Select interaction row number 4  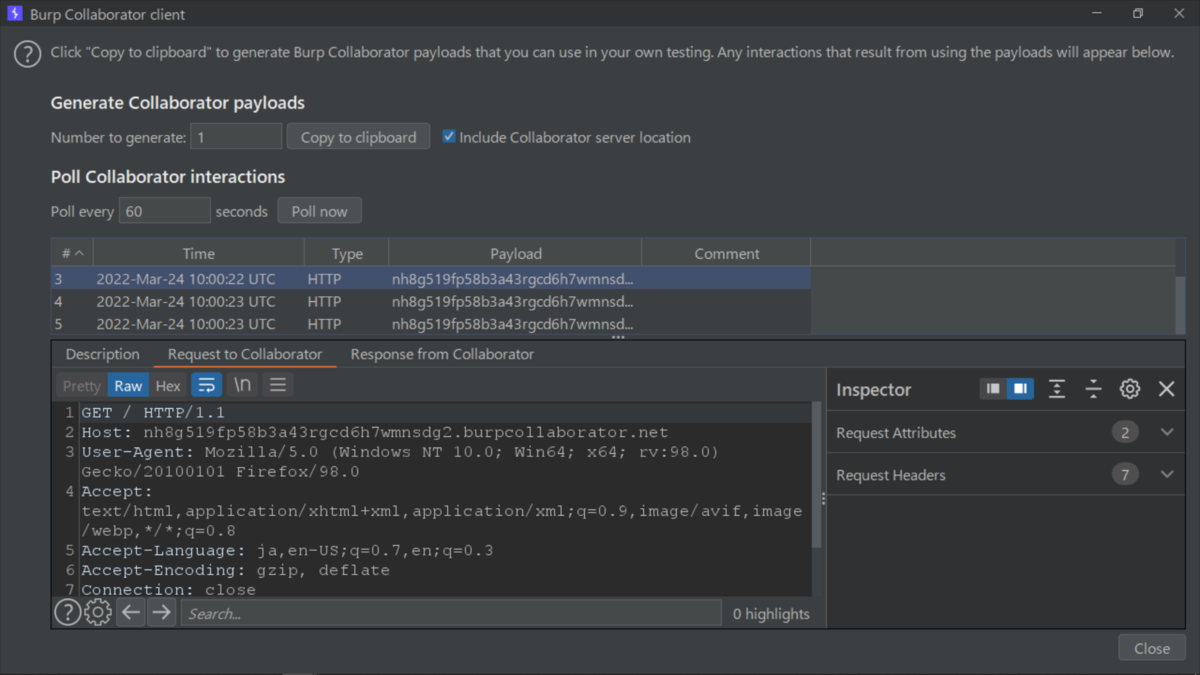coord(431,301)
